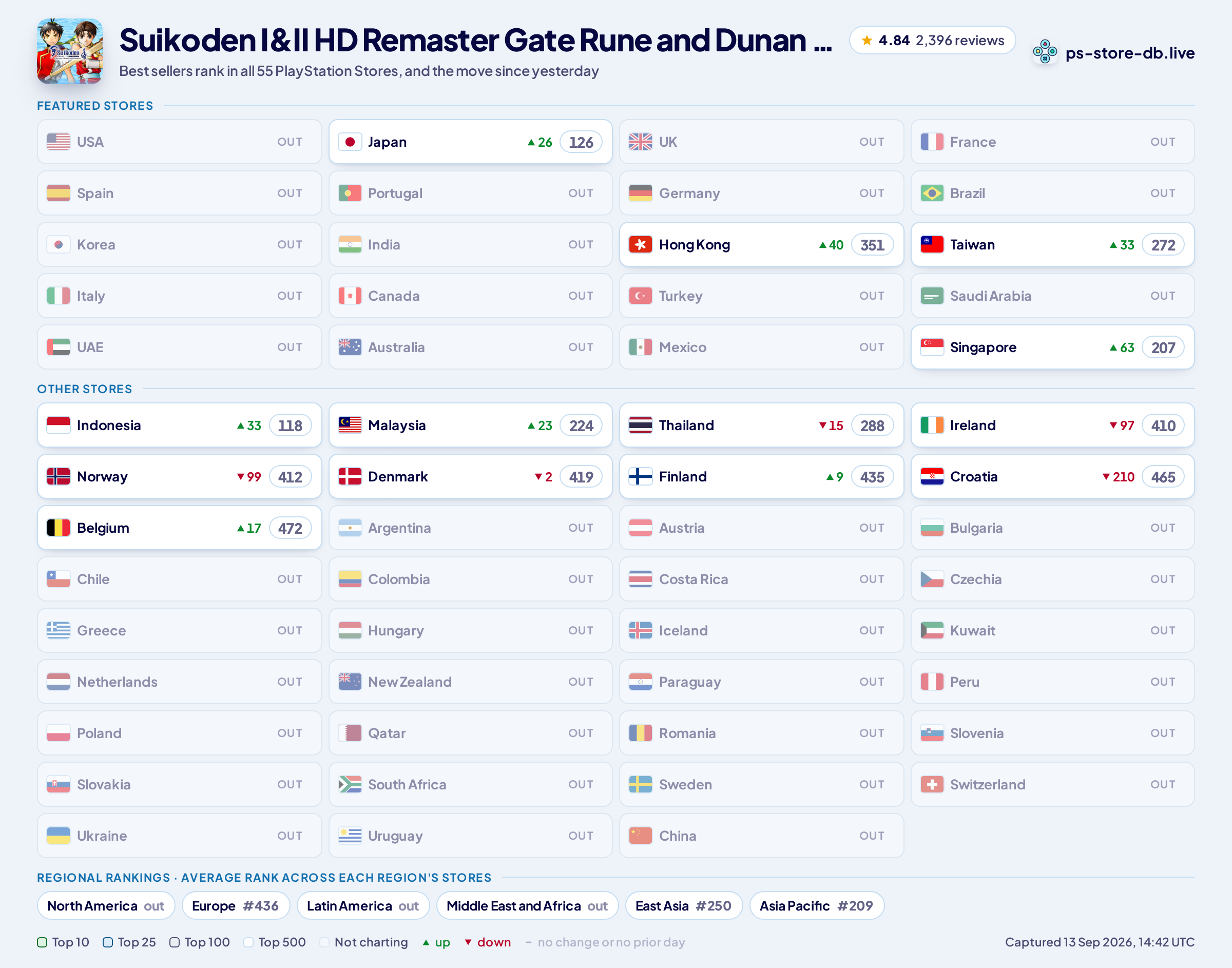The width and height of the screenshot is (1232, 968).
Task: Click the Croatia flag icon
Action: [x=932, y=477]
